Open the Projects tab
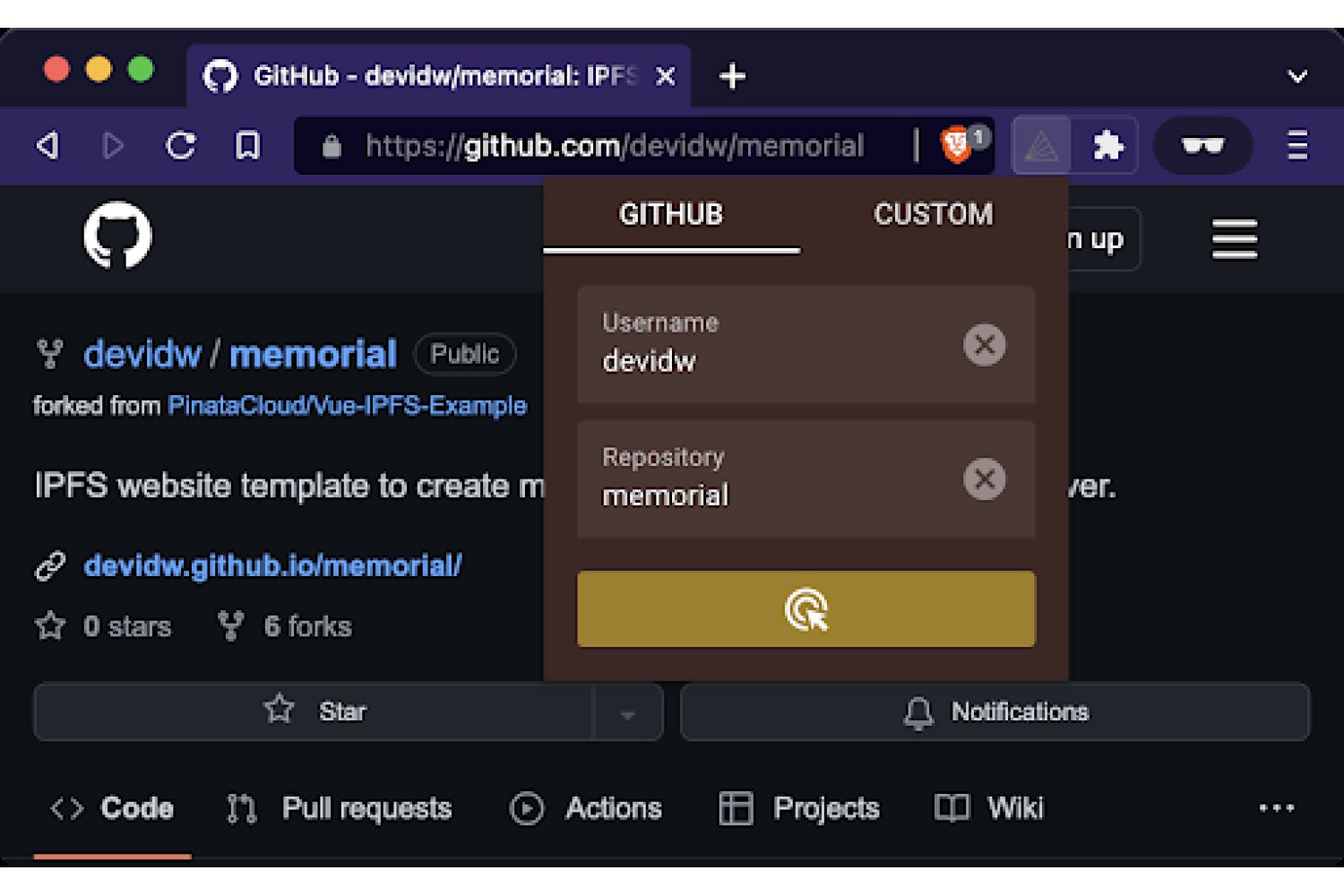The height and width of the screenshot is (896, 1344). (x=799, y=808)
